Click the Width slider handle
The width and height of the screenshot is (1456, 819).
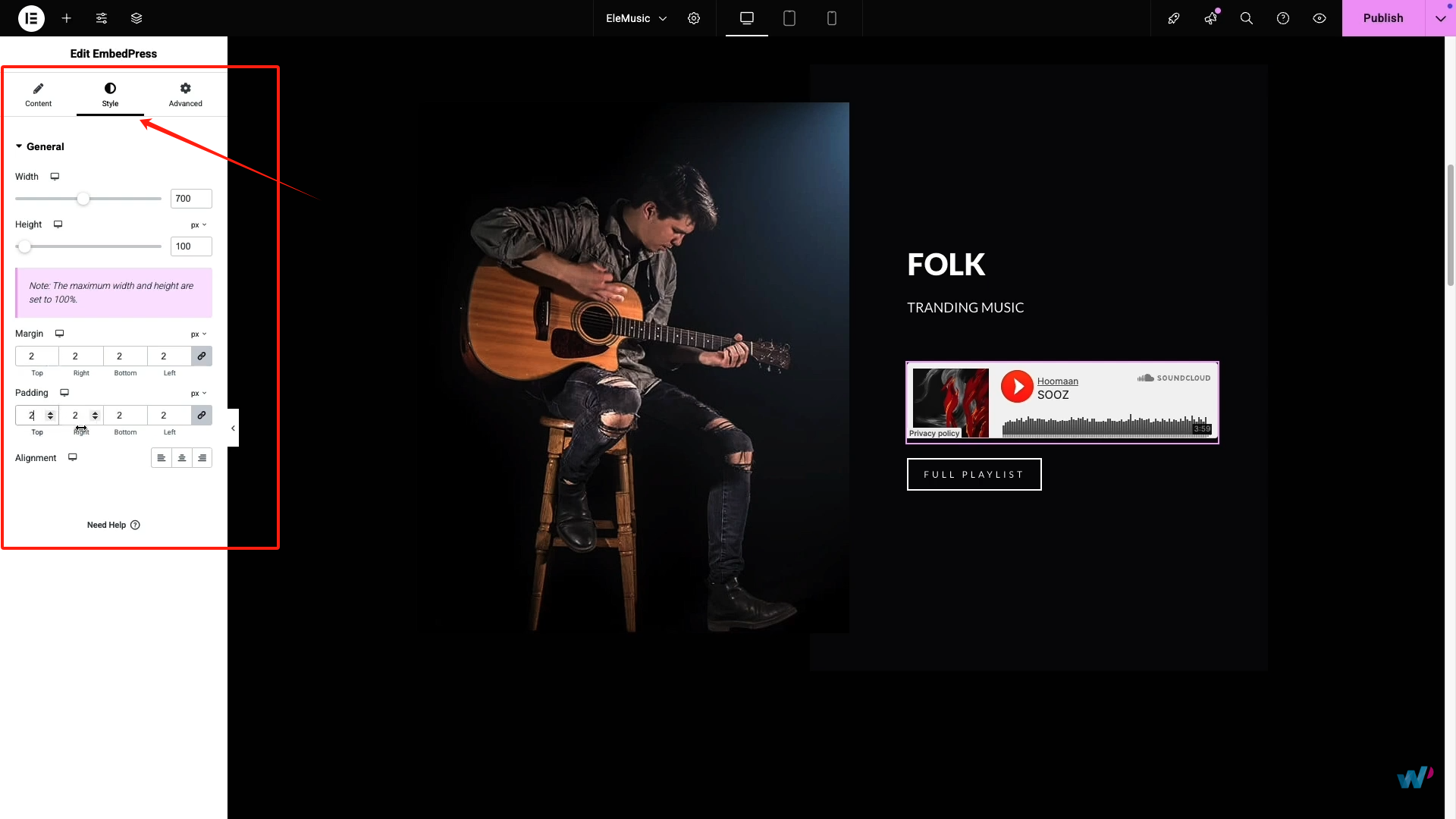pos(83,199)
